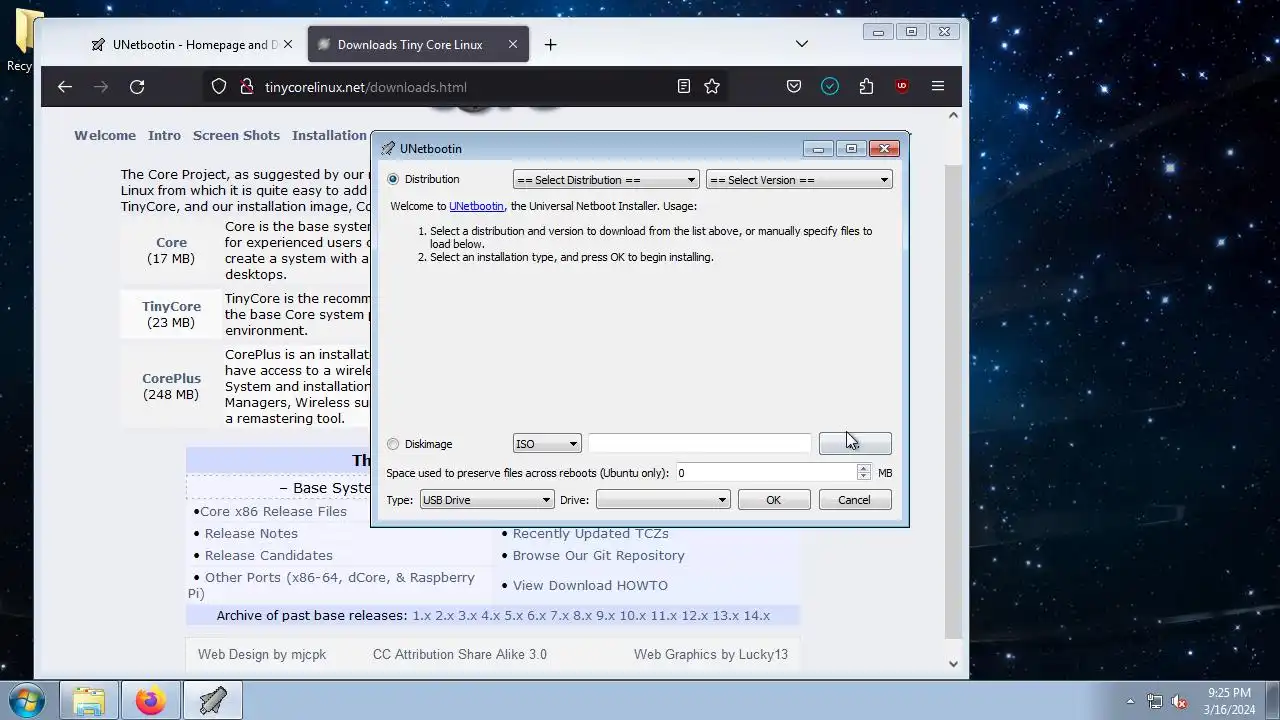Open File Explorer from taskbar
Viewport: 1280px width, 720px height.
click(x=89, y=701)
